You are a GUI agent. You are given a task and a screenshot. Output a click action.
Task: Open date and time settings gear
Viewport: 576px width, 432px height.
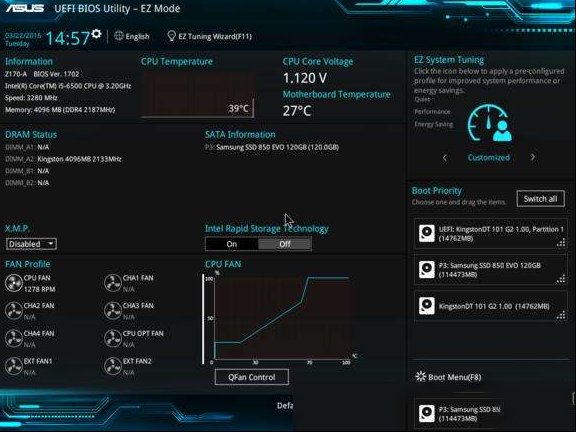pyautogui.click(x=96, y=34)
